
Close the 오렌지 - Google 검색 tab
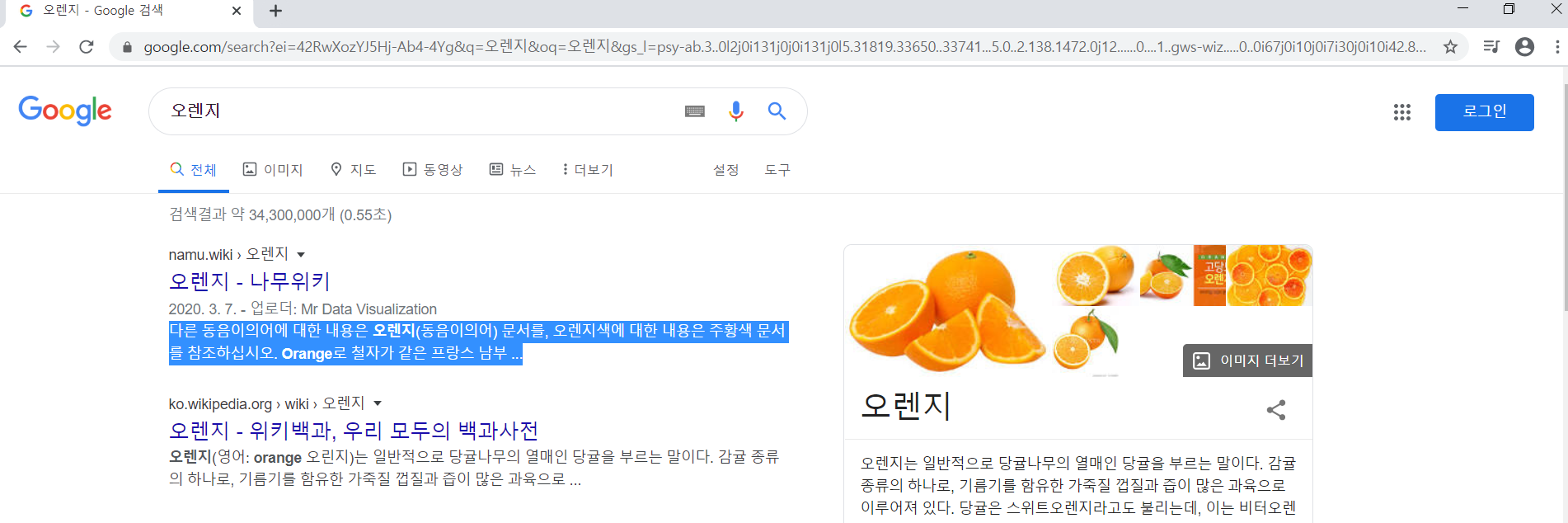coord(237,11)
